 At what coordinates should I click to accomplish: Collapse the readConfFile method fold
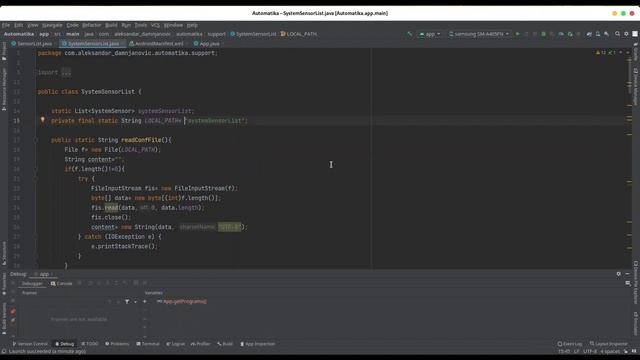[x=35, y=140]
